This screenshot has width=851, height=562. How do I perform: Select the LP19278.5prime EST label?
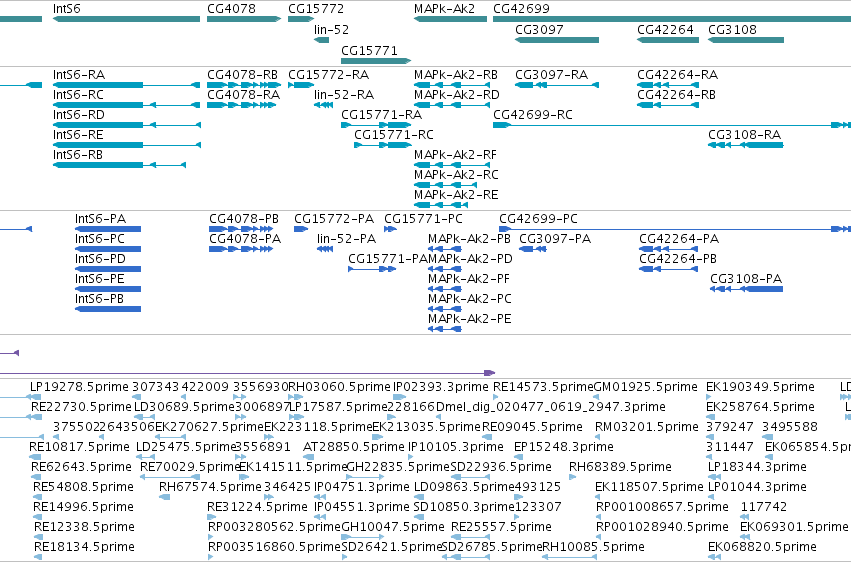pos(79,387)
